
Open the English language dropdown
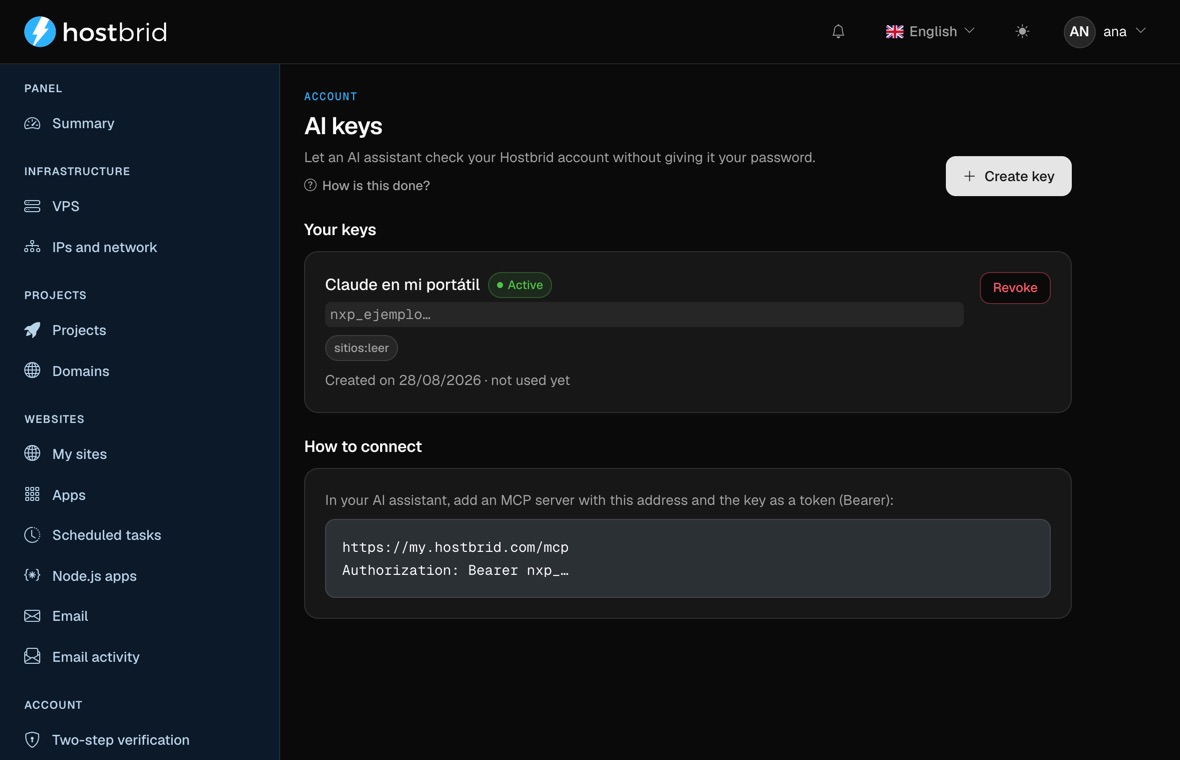point(930,32)
